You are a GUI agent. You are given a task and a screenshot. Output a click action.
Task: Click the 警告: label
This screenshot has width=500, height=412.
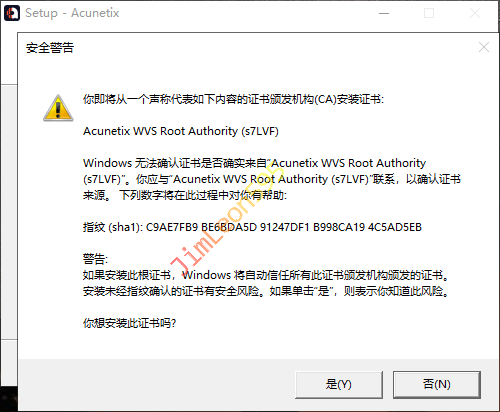point(95,259)
